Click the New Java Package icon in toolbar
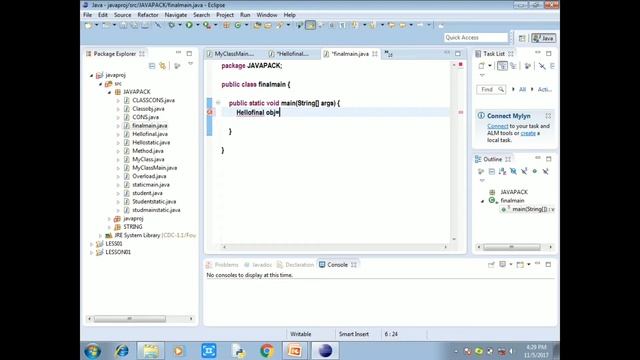640x360 pixels. 227,25
